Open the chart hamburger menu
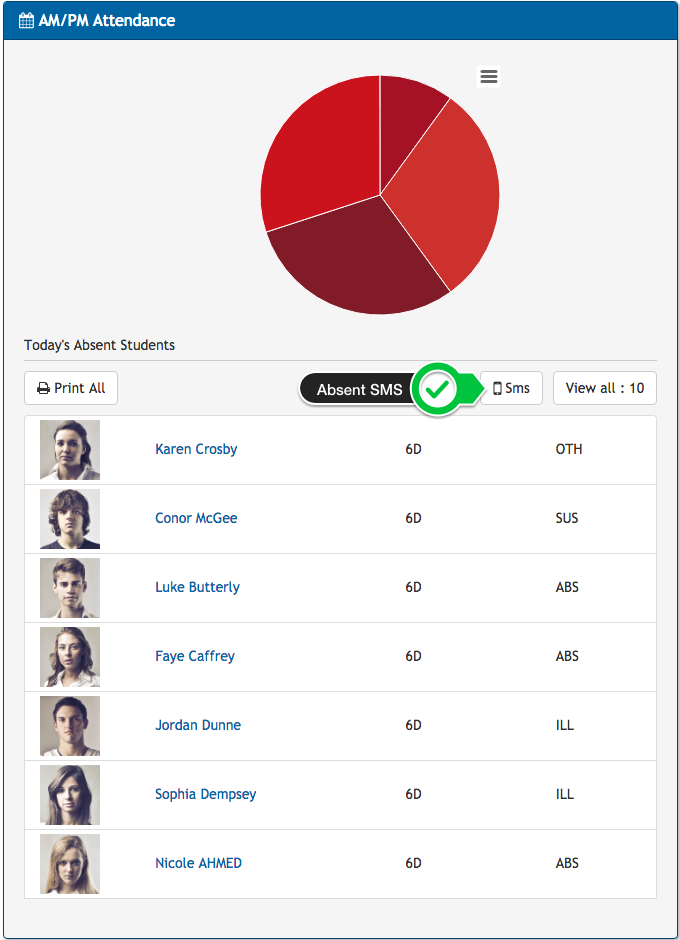 pos(488,77)
